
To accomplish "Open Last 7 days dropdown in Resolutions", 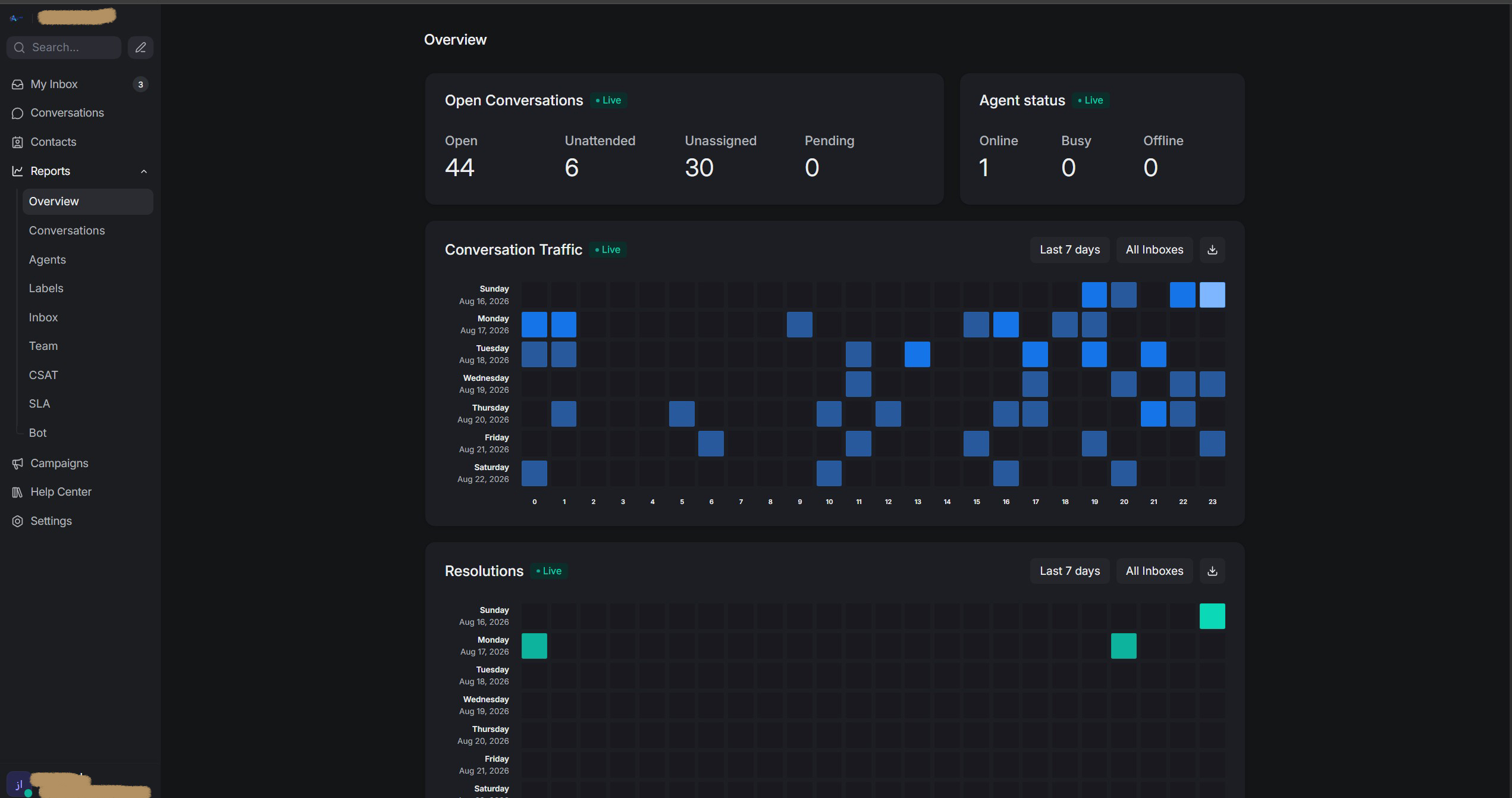I will [1069, 571].
